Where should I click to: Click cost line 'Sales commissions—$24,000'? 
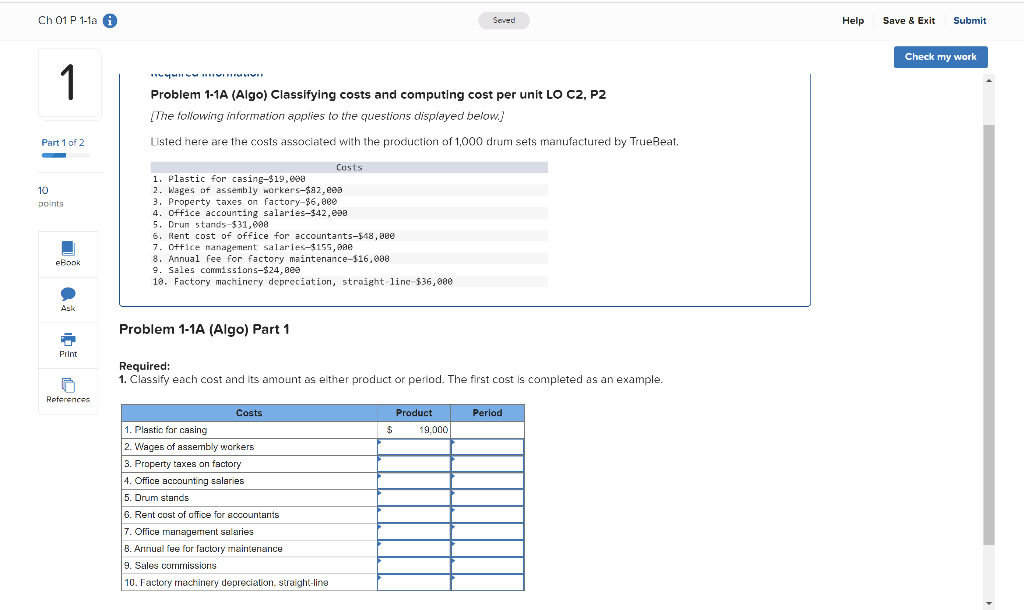click(x=226, y=270)
